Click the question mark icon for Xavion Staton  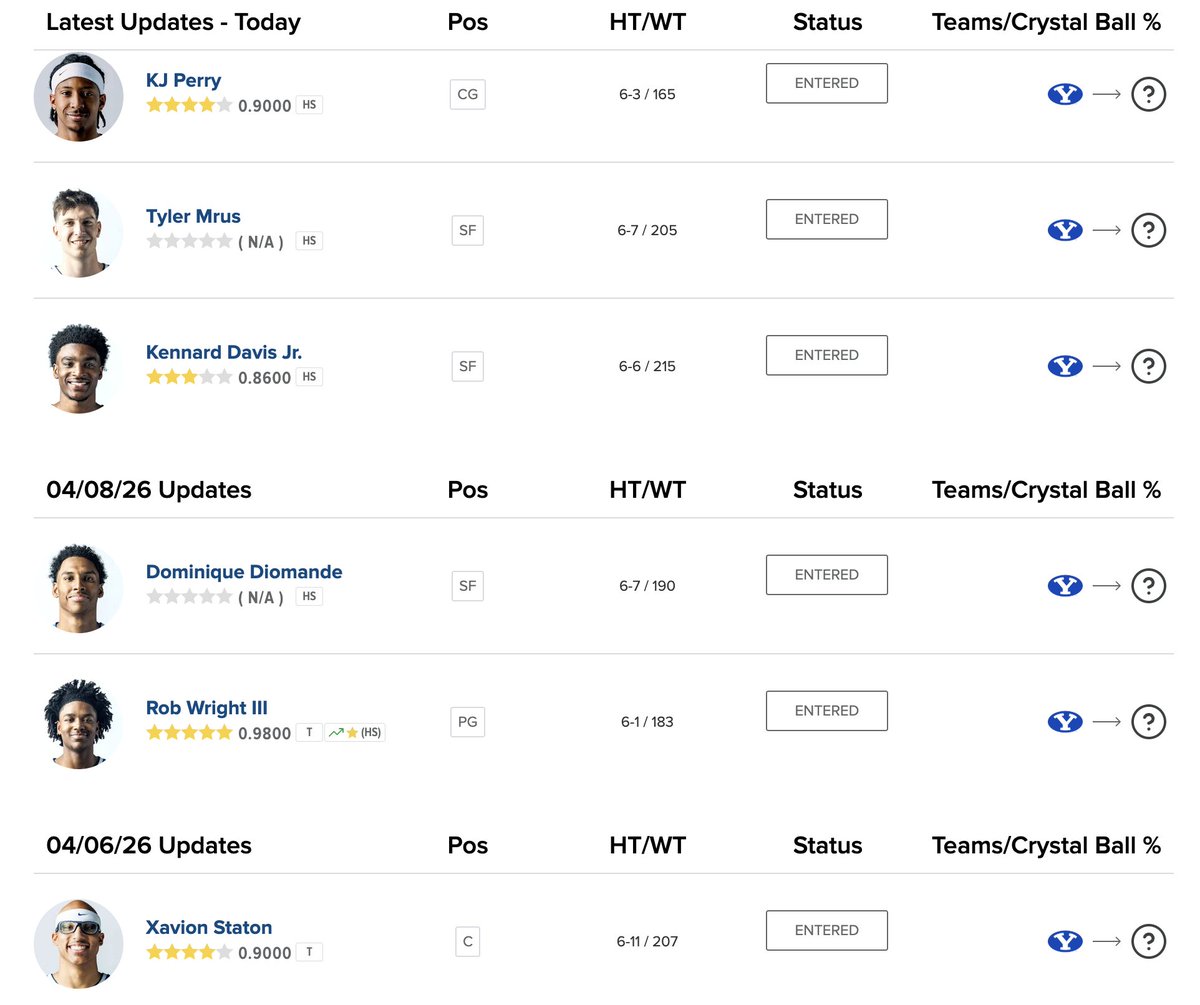point(1148,941)
